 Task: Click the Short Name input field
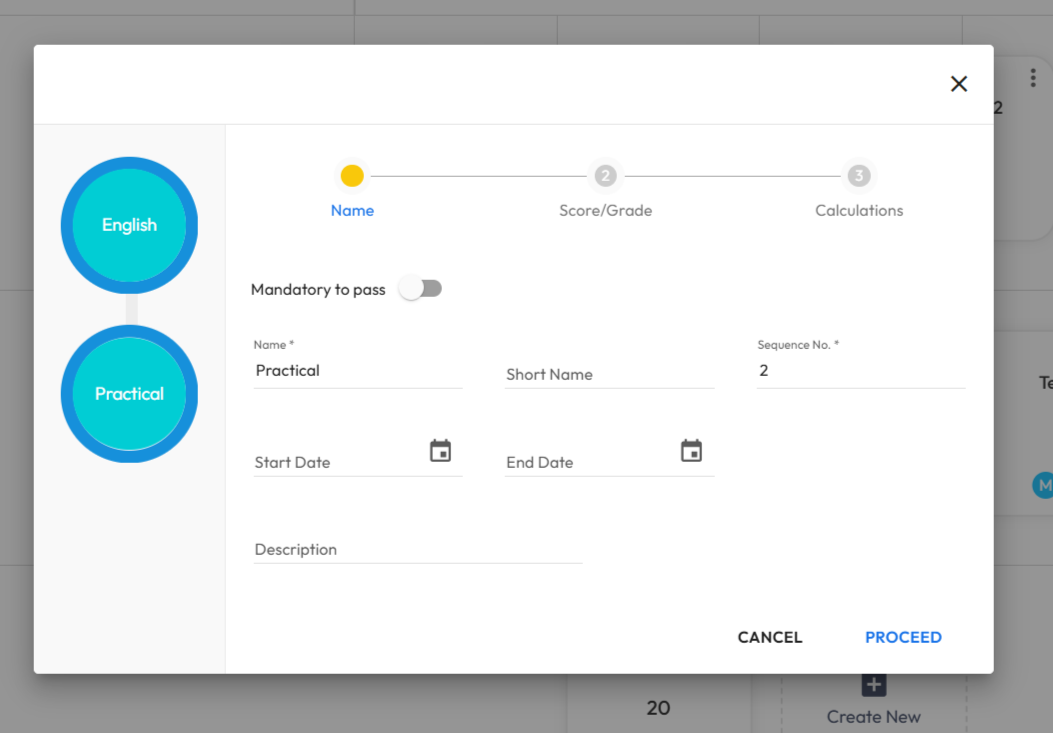click(x=608, y=374)
